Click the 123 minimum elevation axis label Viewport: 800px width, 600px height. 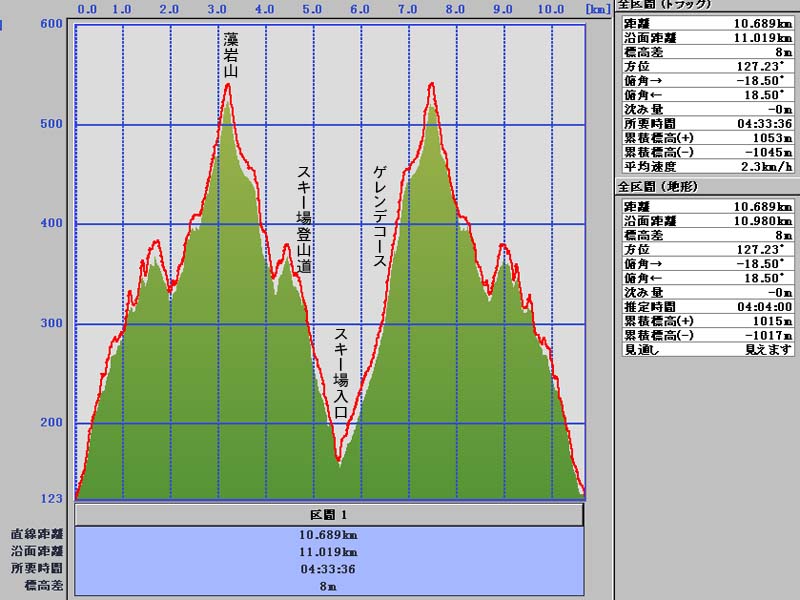pos(51,498)
